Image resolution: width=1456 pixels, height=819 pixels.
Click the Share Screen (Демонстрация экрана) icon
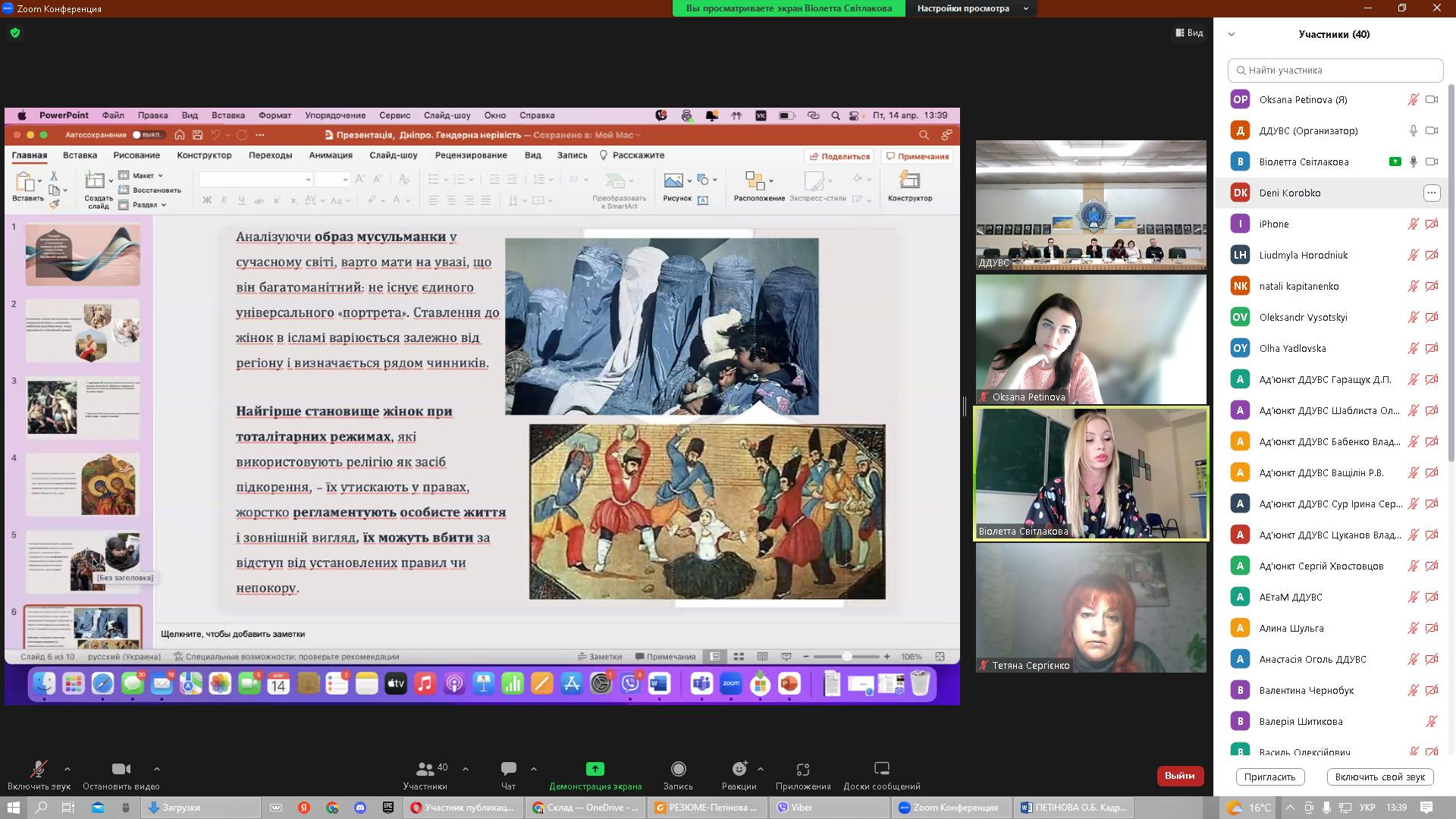595,770
